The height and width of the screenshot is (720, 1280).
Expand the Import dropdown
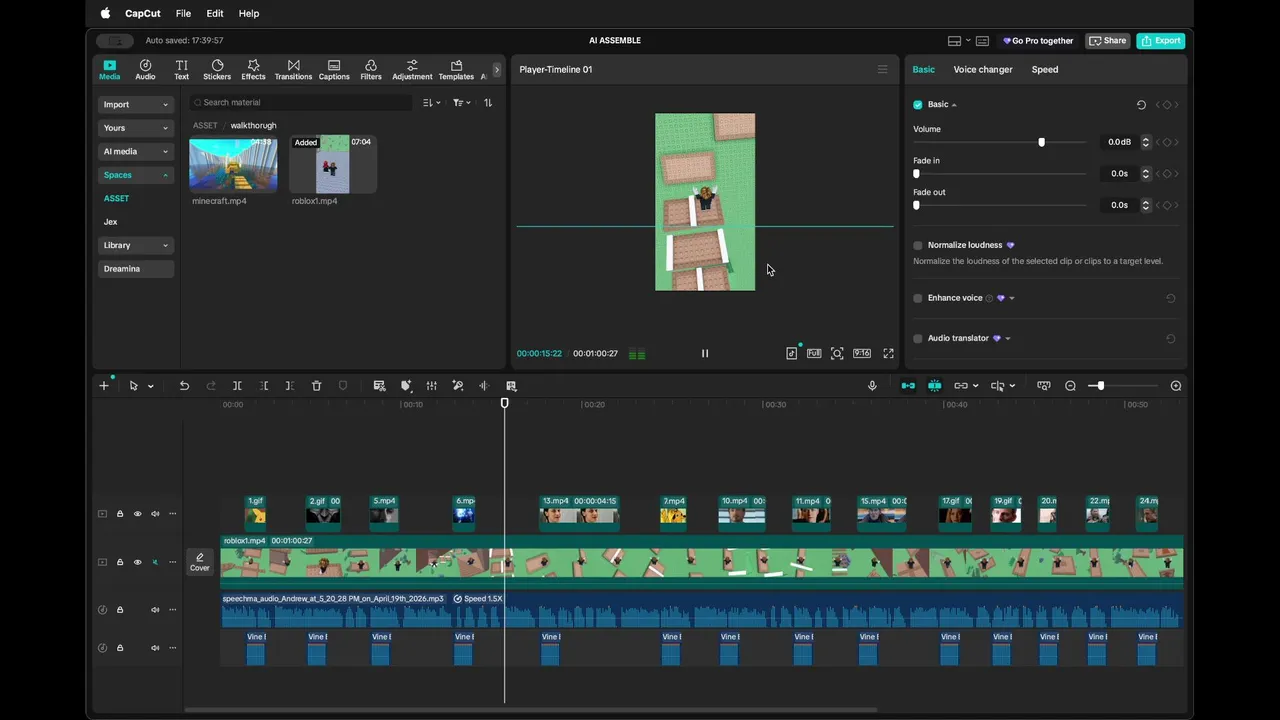[x=136, y=104]
